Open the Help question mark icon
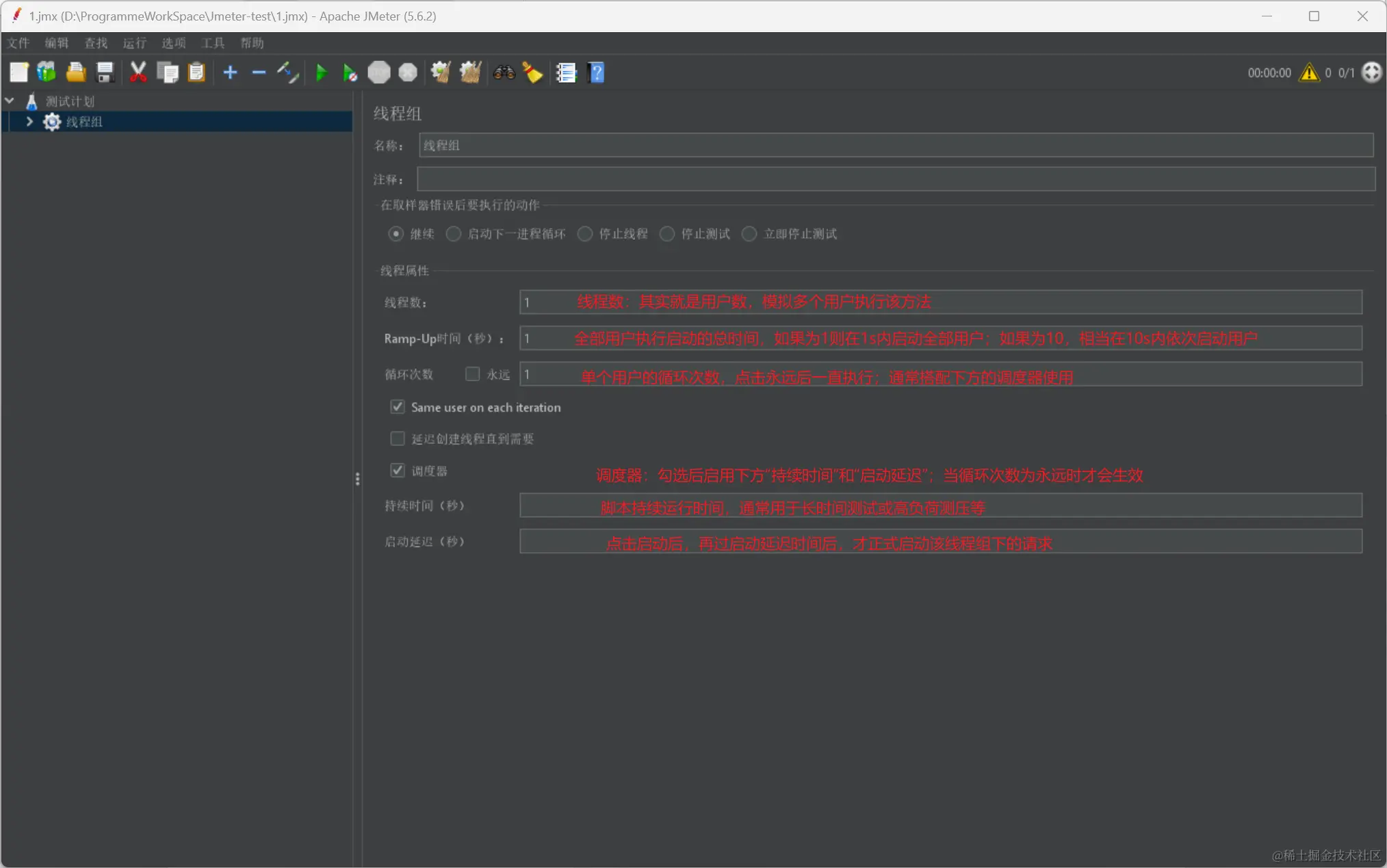Image resolution: width=1387 pixels, height=868 pixels. click(x=596, y=73)
